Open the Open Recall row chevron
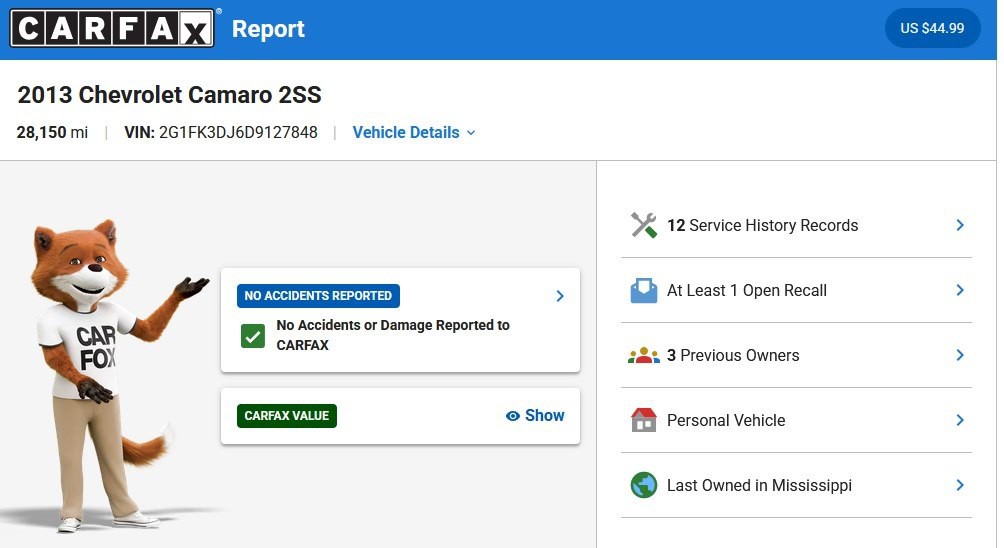Image resolution: width=1004 pixels, height=548 pixels. (960, 291)
